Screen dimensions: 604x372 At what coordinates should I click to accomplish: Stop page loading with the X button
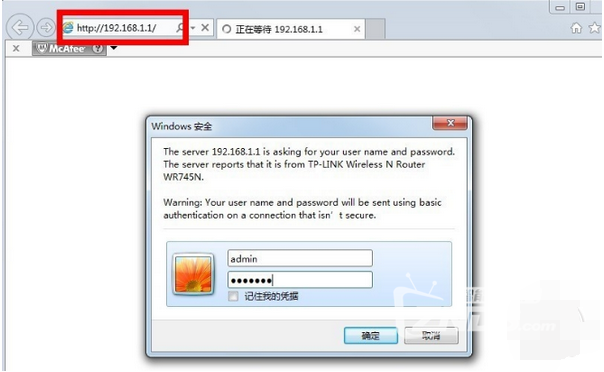(205, 28)
